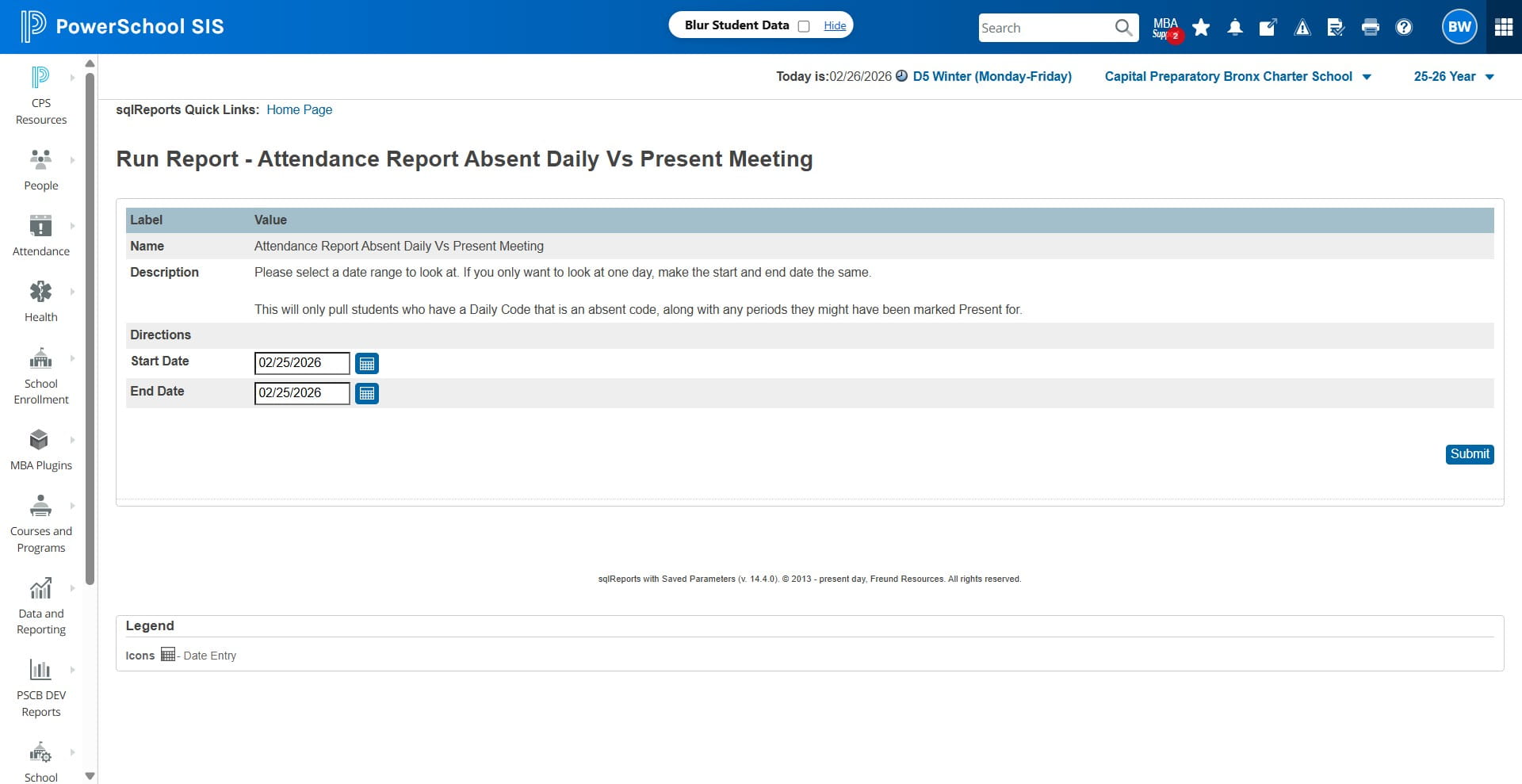Click the open-in-new-window share icon
Viewport: 1522px width, 784px height.
click(1268, 28)
